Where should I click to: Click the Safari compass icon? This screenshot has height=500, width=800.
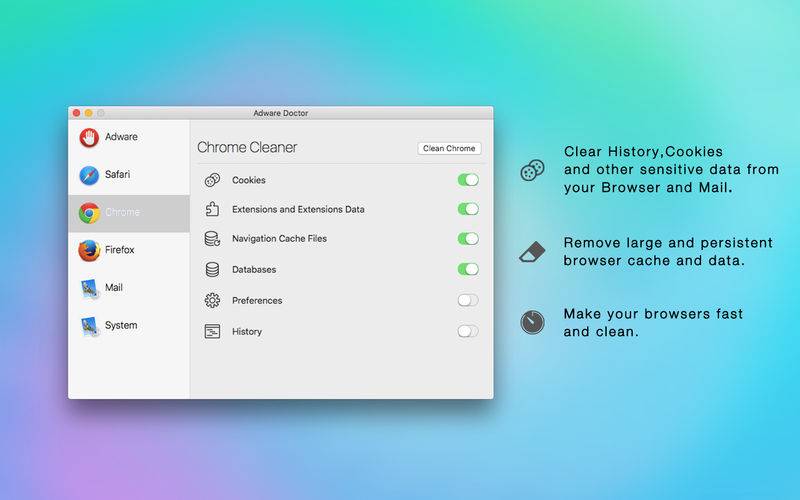coord(89,175)
